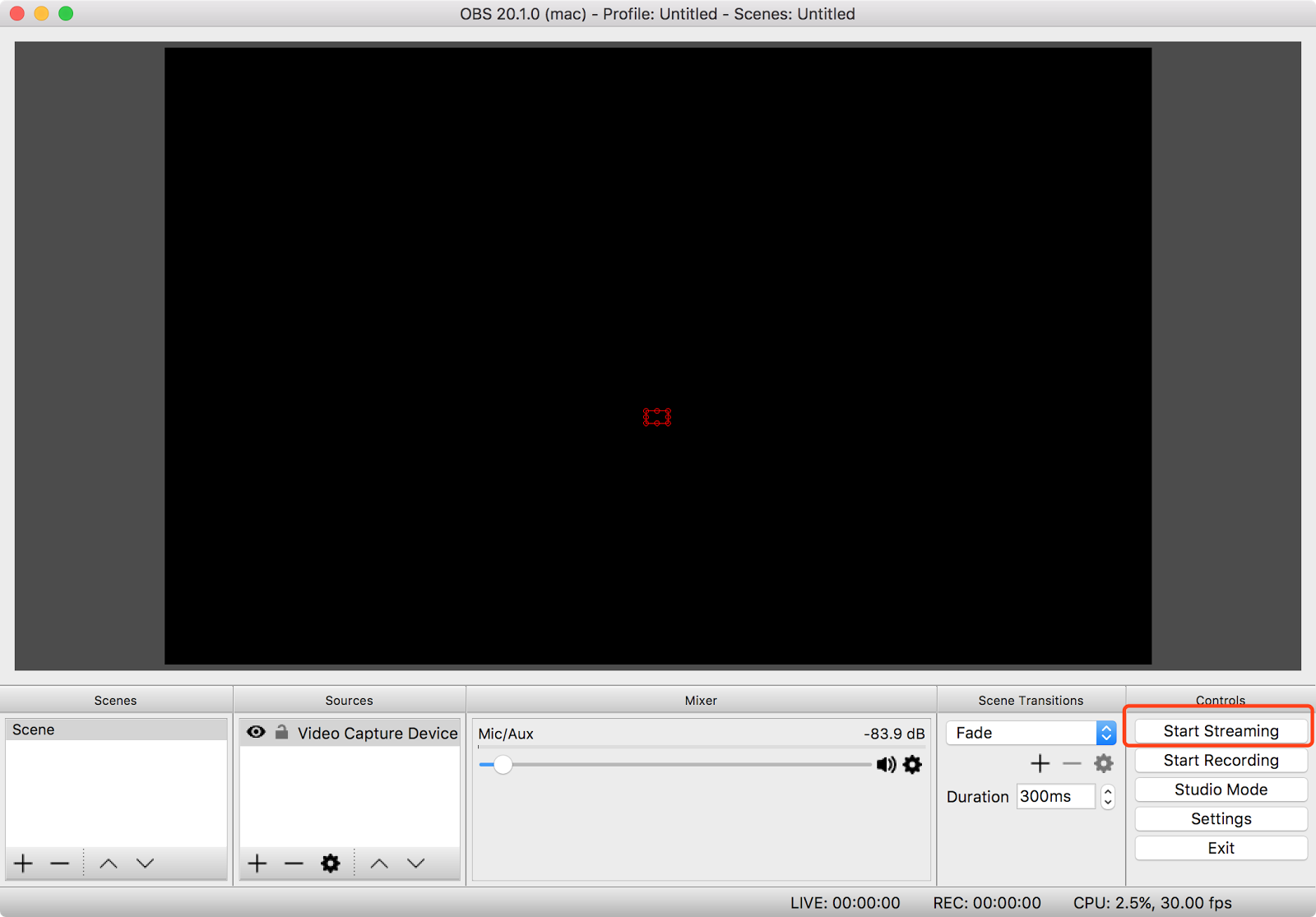Viewport: 1316px width, 917px height.
Task: Add a scene transition plus icon
Action: coord(1040,763)
